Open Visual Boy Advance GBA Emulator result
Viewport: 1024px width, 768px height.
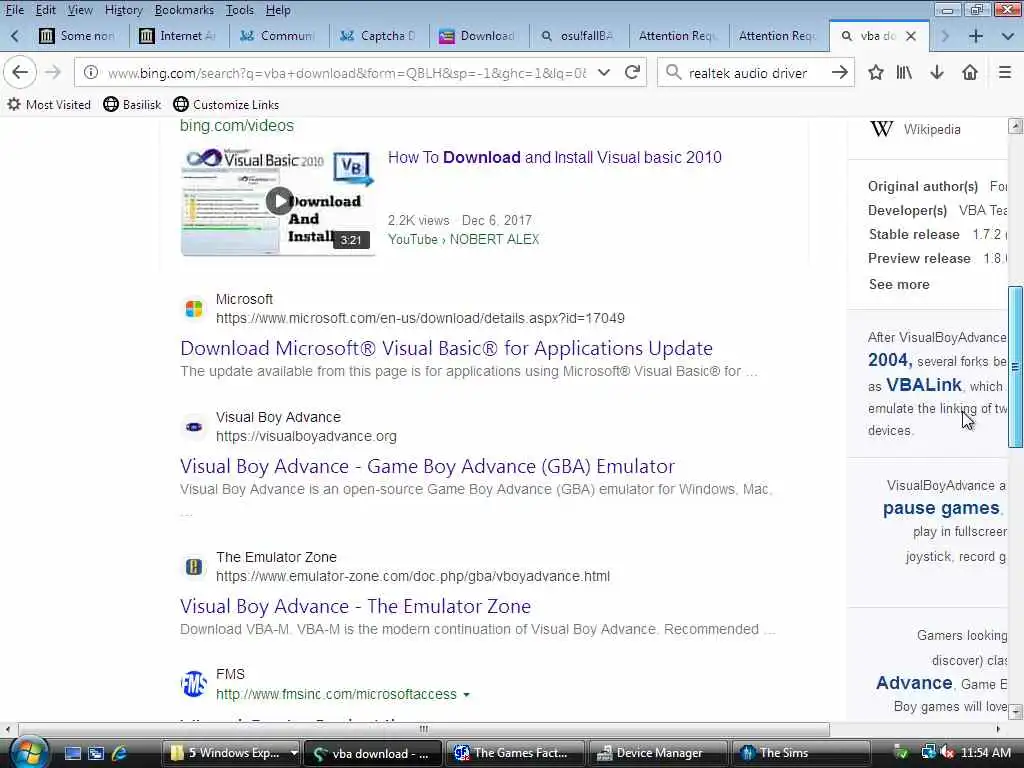(427, 466)
